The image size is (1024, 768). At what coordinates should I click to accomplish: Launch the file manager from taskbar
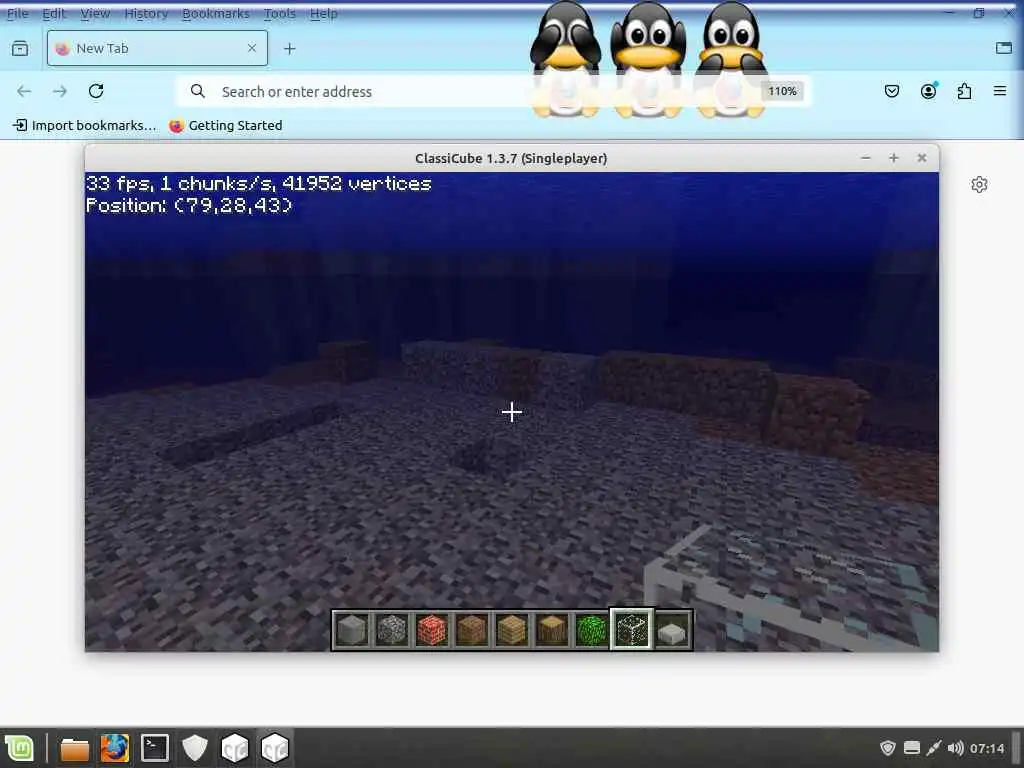click(x=74, y=748)
